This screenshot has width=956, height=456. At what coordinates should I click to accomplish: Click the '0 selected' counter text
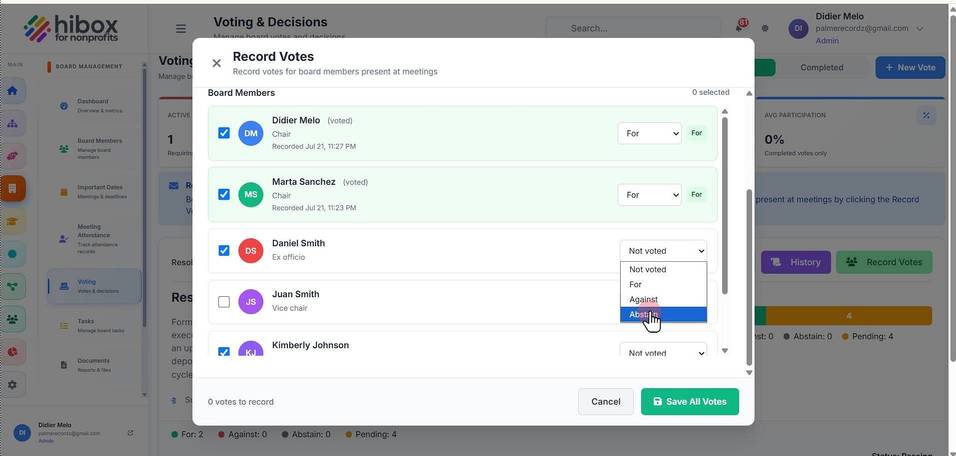click(x=710, y=93)
